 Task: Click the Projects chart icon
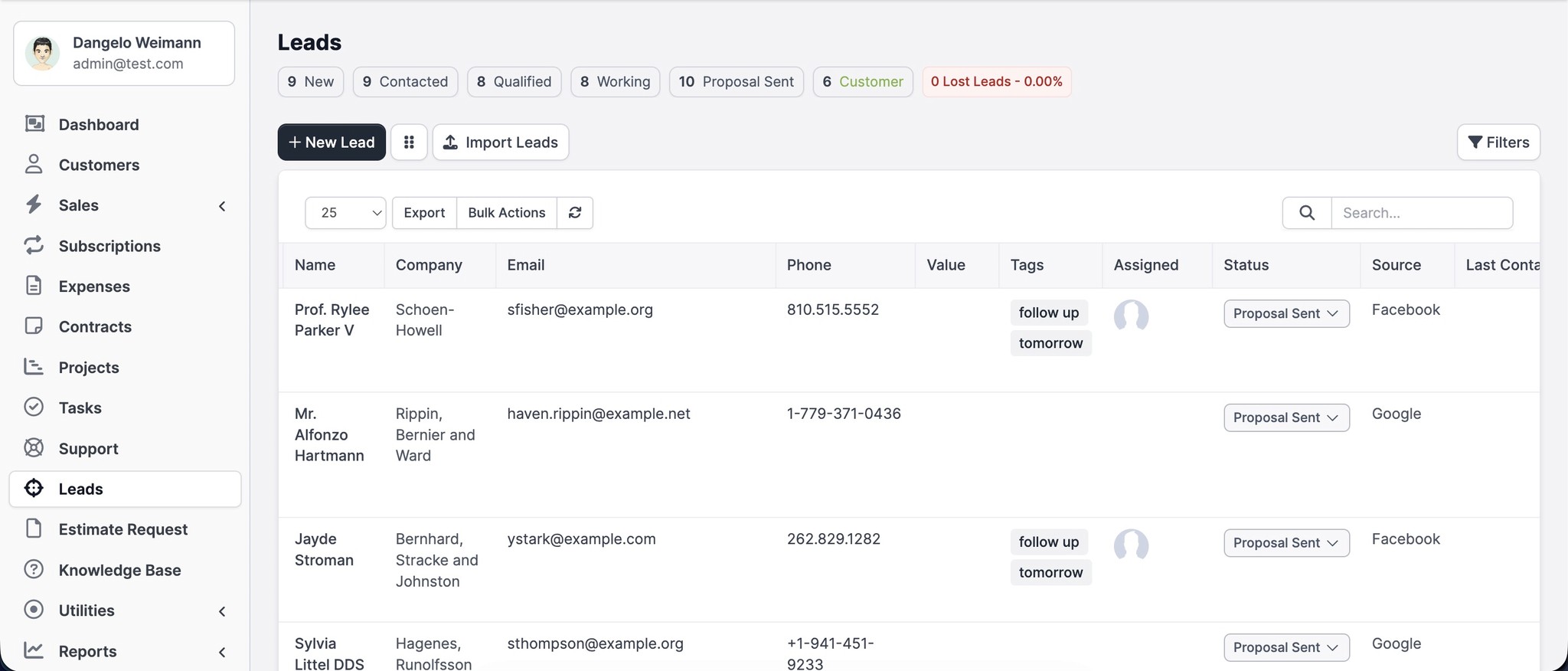[34, 367]
